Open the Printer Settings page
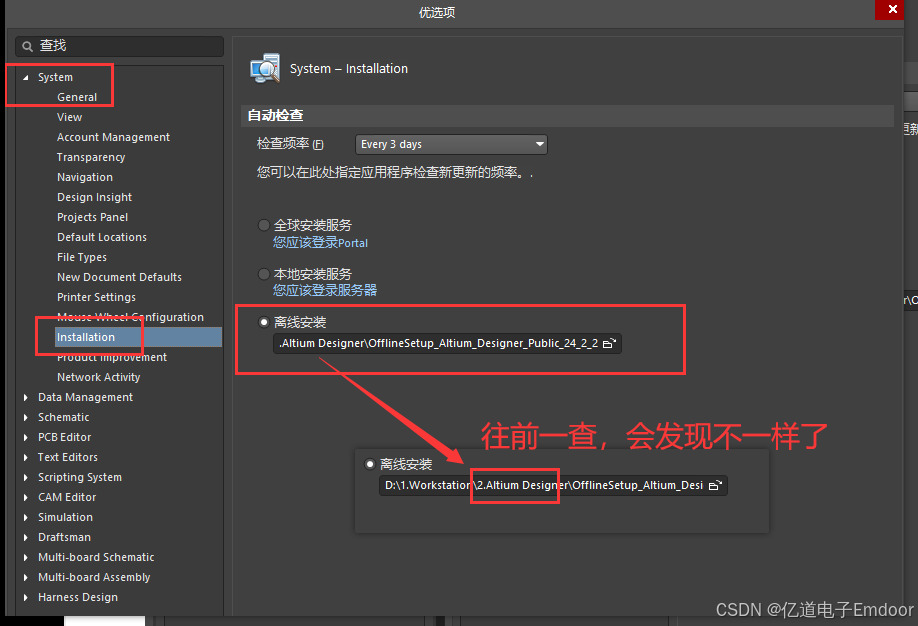 pos(96,297)
